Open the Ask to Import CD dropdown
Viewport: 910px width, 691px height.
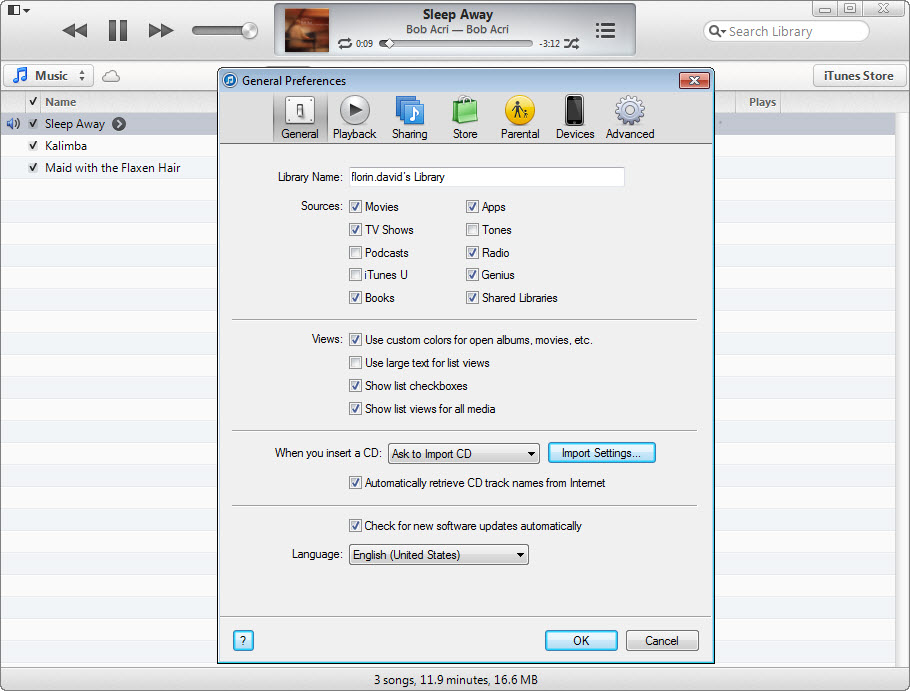pyautogui.click(x=464, y=454)
